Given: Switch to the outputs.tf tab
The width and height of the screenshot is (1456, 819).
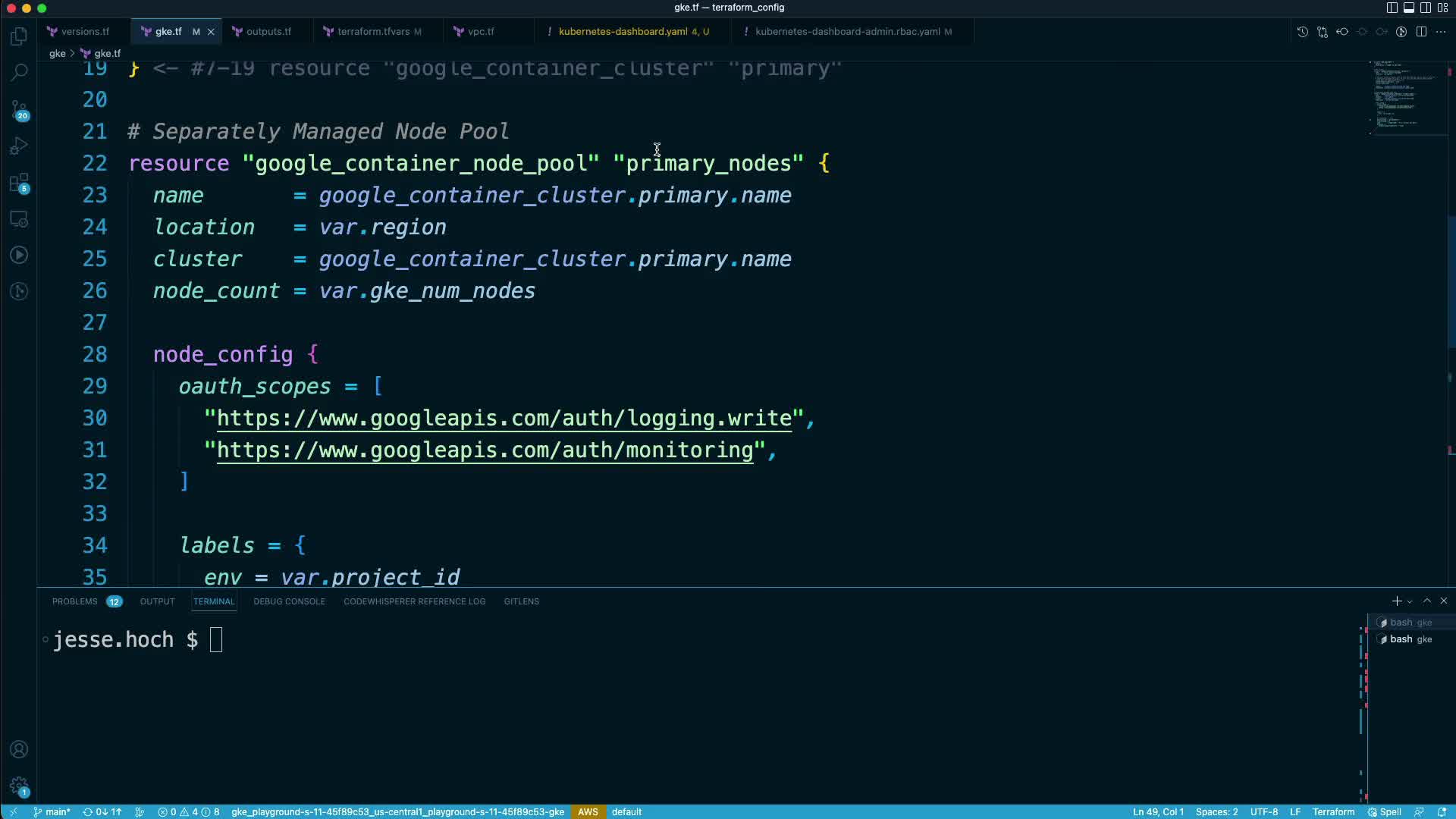Looking at the screenshot, I should [268, 32].
